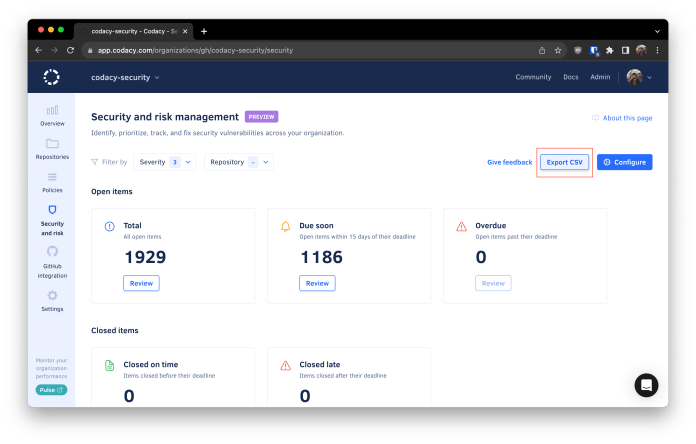Click the Export CSV button
Screen dimensions: 696x444
[564, 162]
